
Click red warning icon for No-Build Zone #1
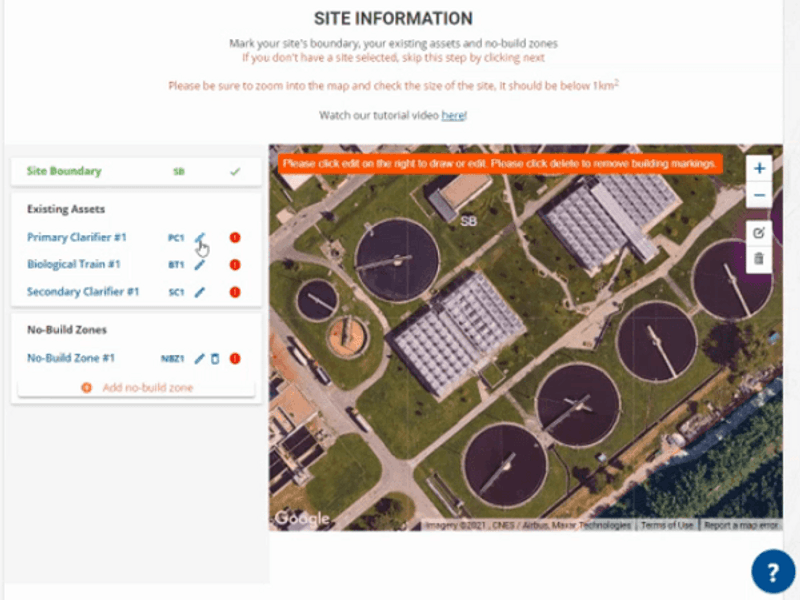(235, 358)
